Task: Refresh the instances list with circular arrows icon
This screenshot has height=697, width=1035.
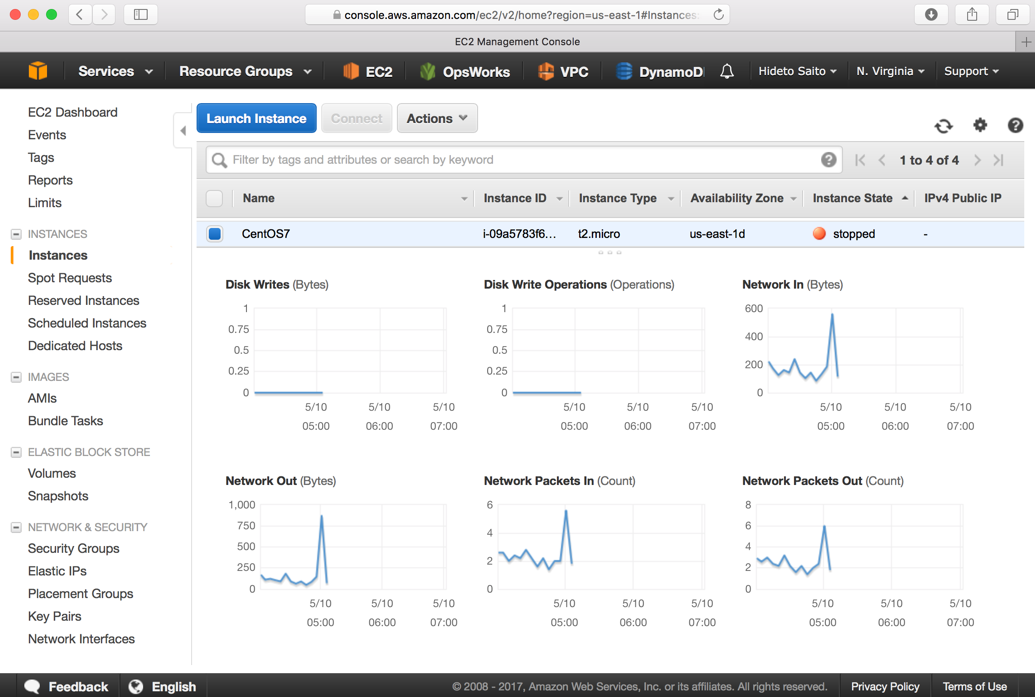Action: pyautogui.click(x=944, y=125)
